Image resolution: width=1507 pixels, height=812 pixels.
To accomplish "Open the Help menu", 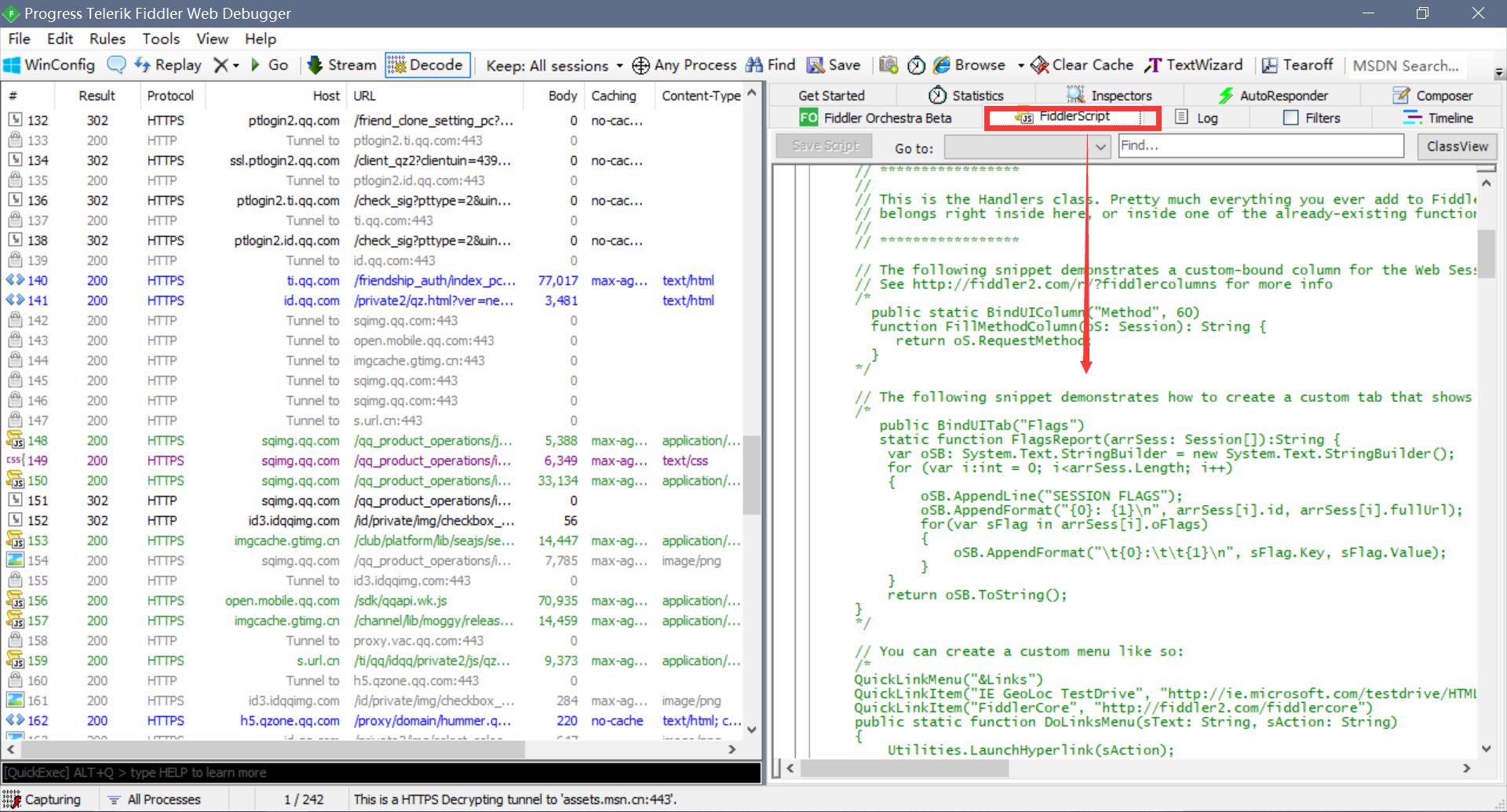I will (261, 38).
